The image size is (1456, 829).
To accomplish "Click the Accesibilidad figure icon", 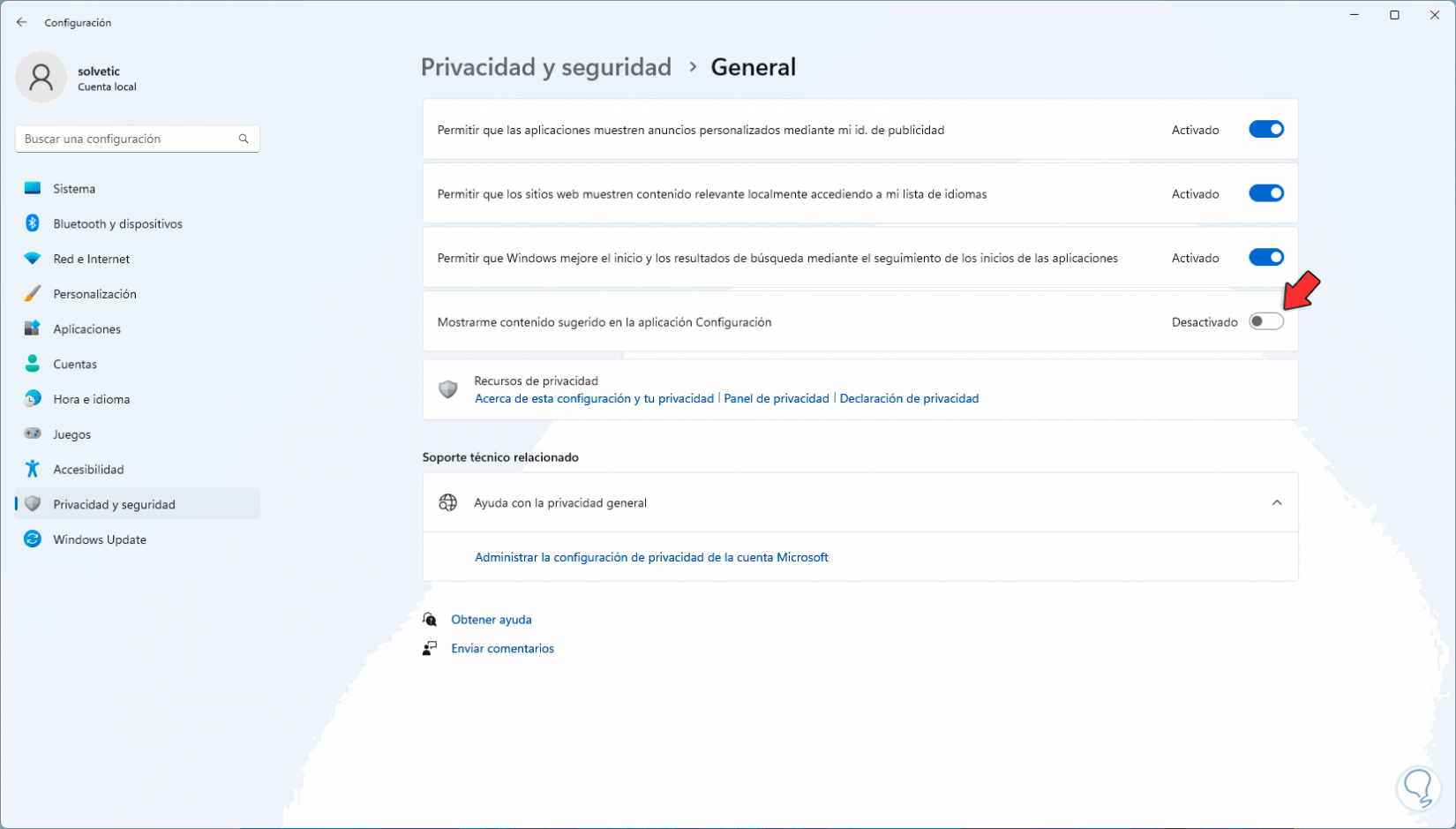I will pos(33,469).
